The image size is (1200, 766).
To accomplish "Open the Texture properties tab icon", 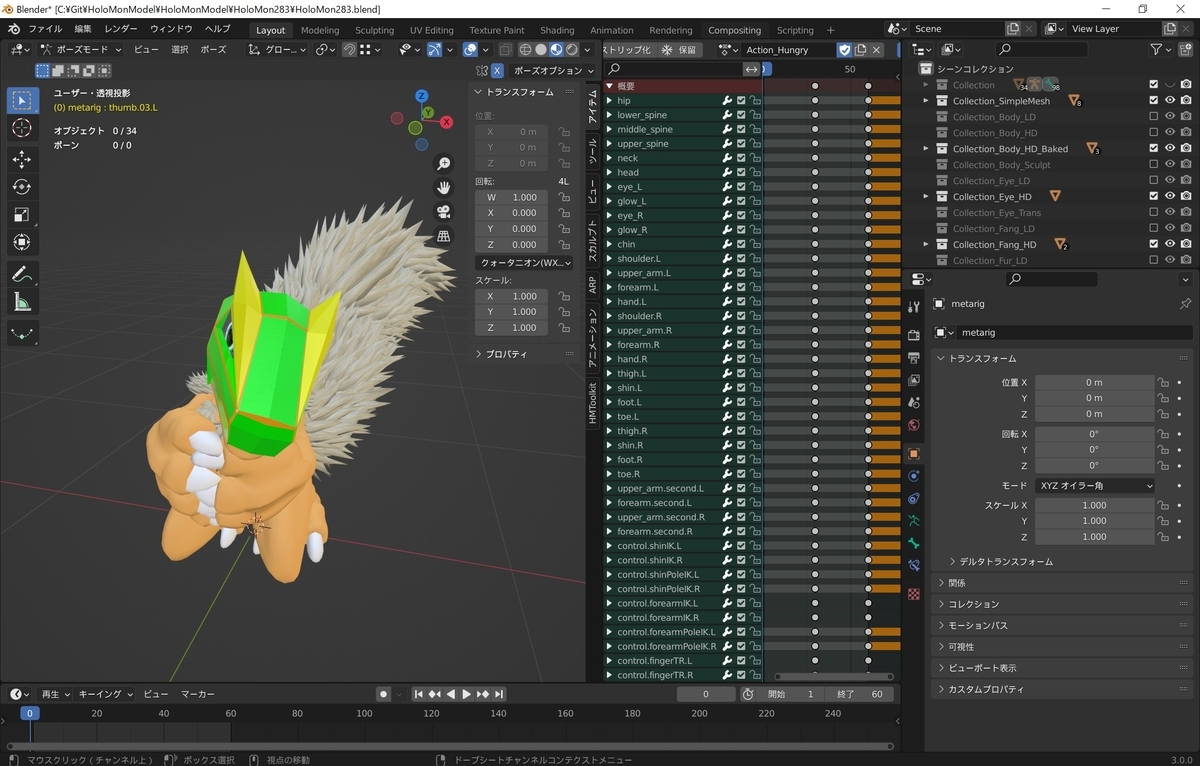I will tap(913, 593).
